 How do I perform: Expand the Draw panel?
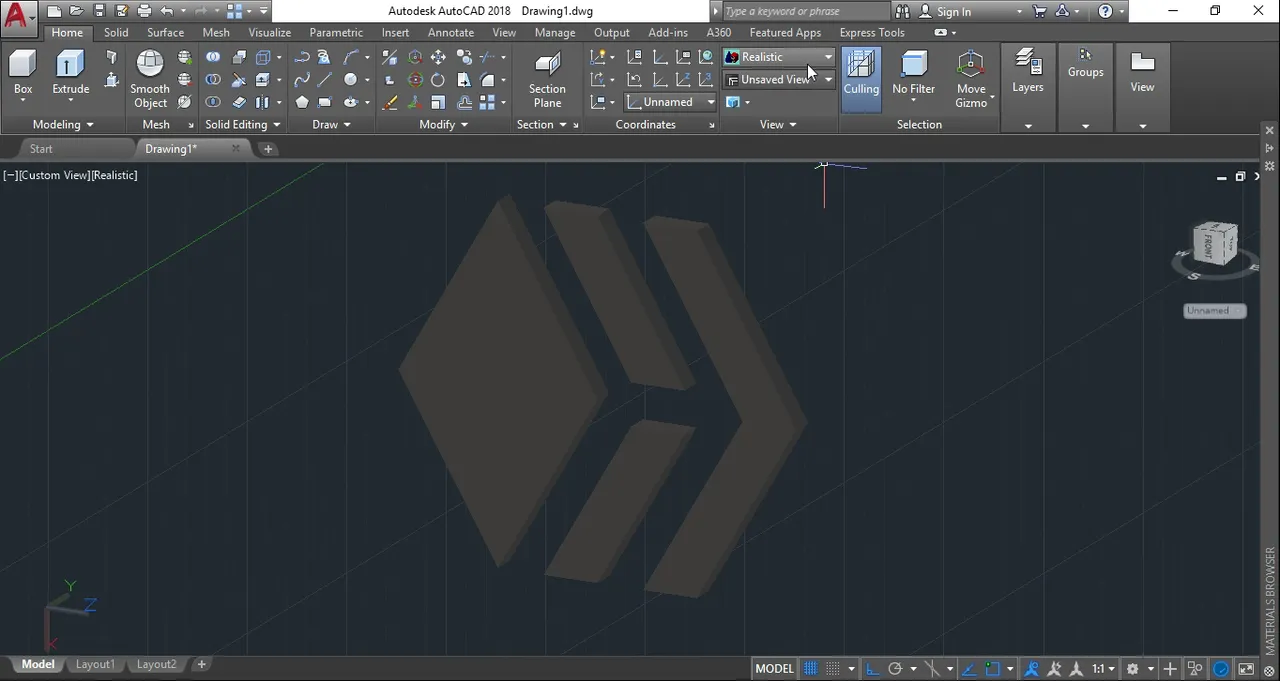(331, 125)
